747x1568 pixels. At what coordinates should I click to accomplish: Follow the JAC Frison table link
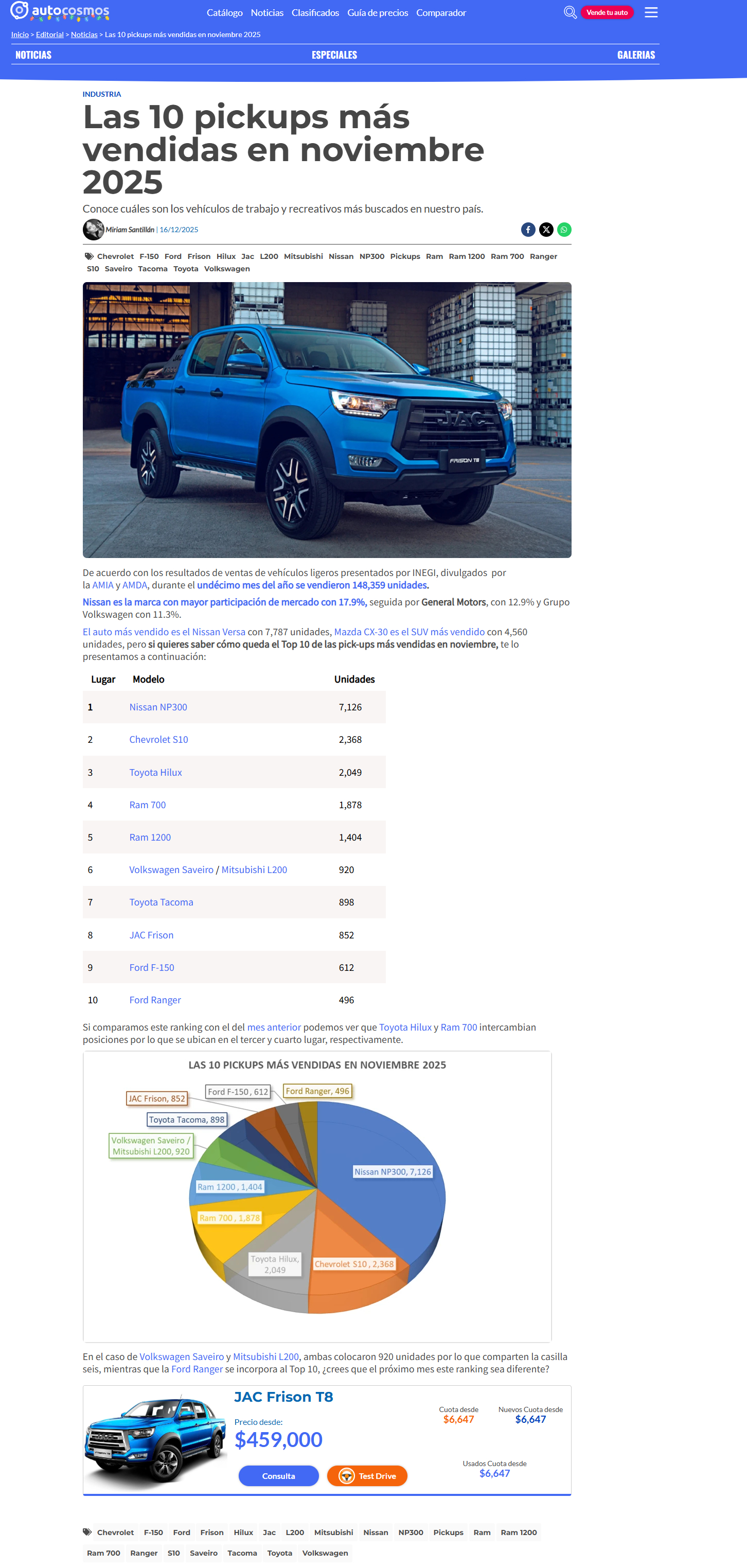coord(151,934)
